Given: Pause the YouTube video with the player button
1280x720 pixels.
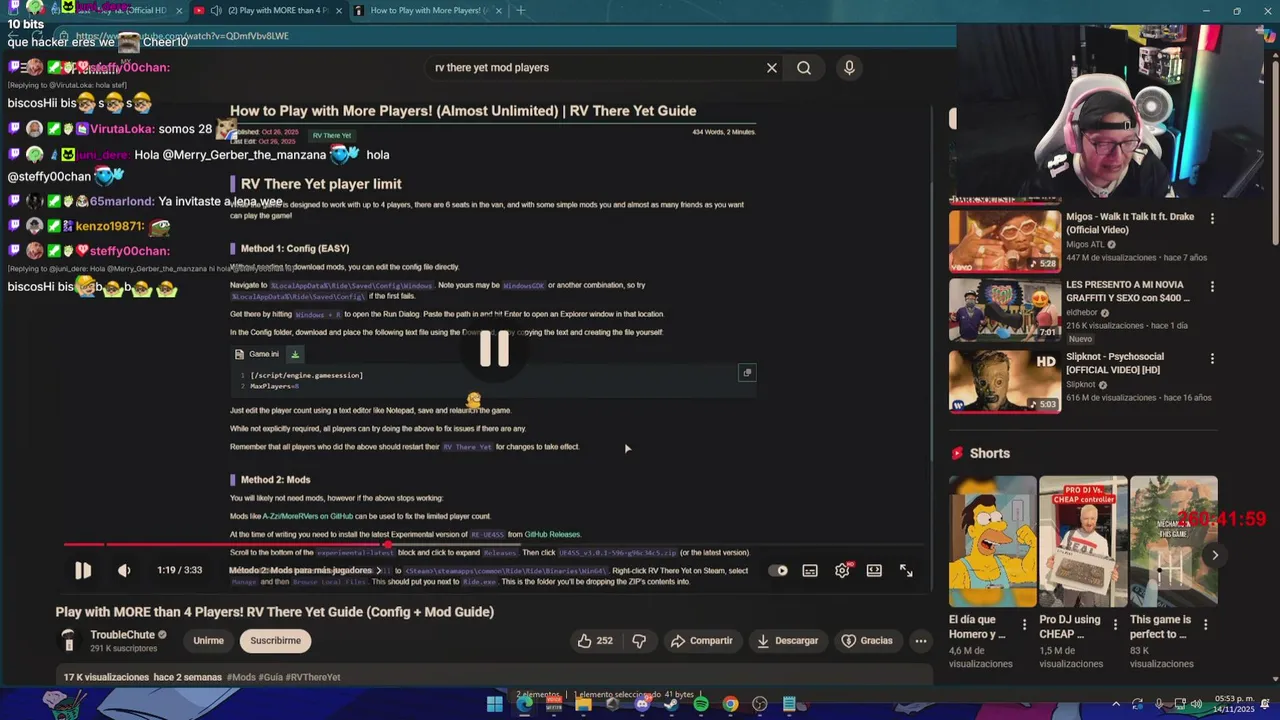Looking at the screenshot, I should pos(83,570).
